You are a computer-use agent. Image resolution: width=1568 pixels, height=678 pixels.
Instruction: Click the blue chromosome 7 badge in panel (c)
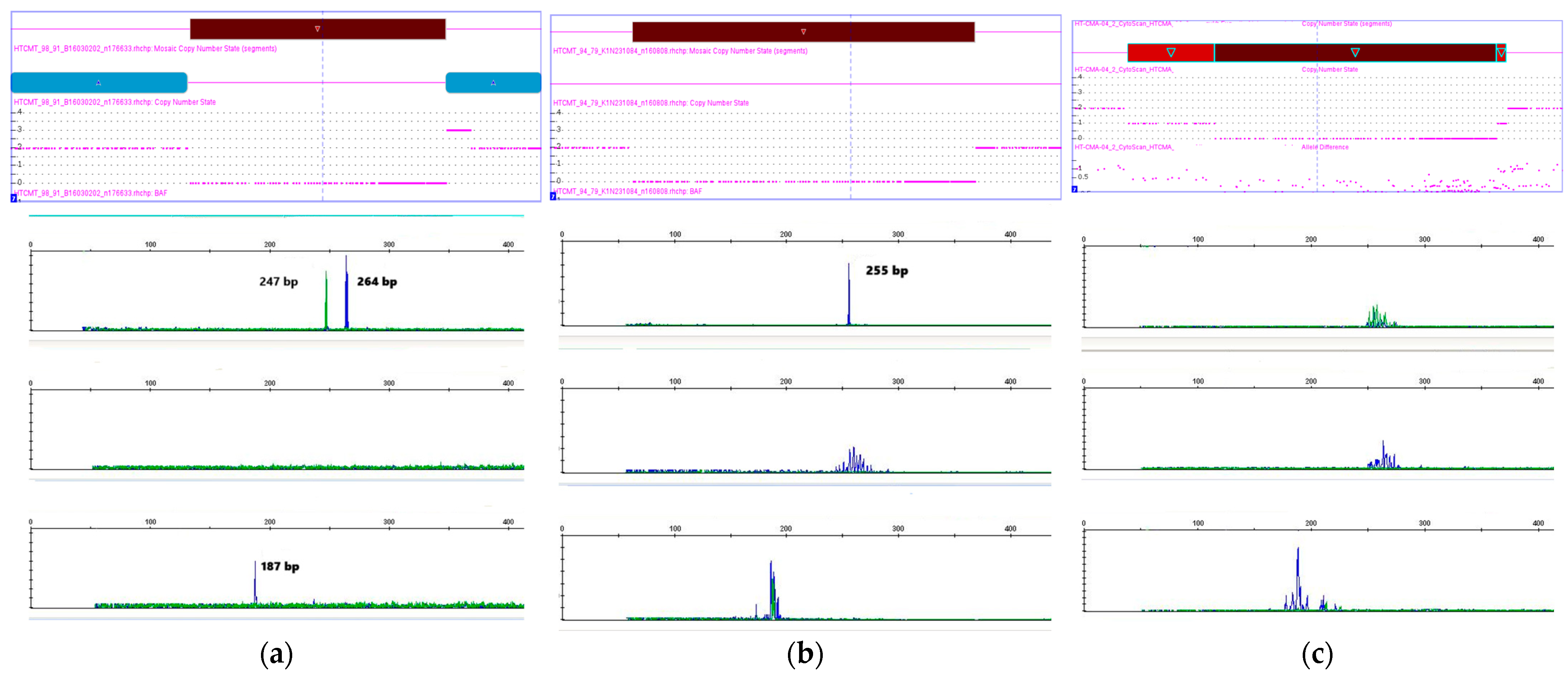[x=1074, y=190]
